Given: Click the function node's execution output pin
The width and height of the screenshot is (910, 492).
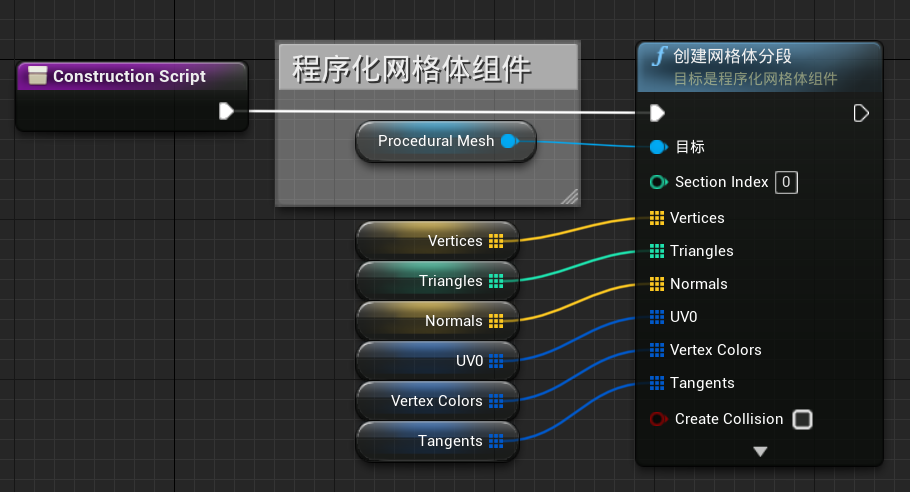Looking at the screenshot, I should point(861,113).
